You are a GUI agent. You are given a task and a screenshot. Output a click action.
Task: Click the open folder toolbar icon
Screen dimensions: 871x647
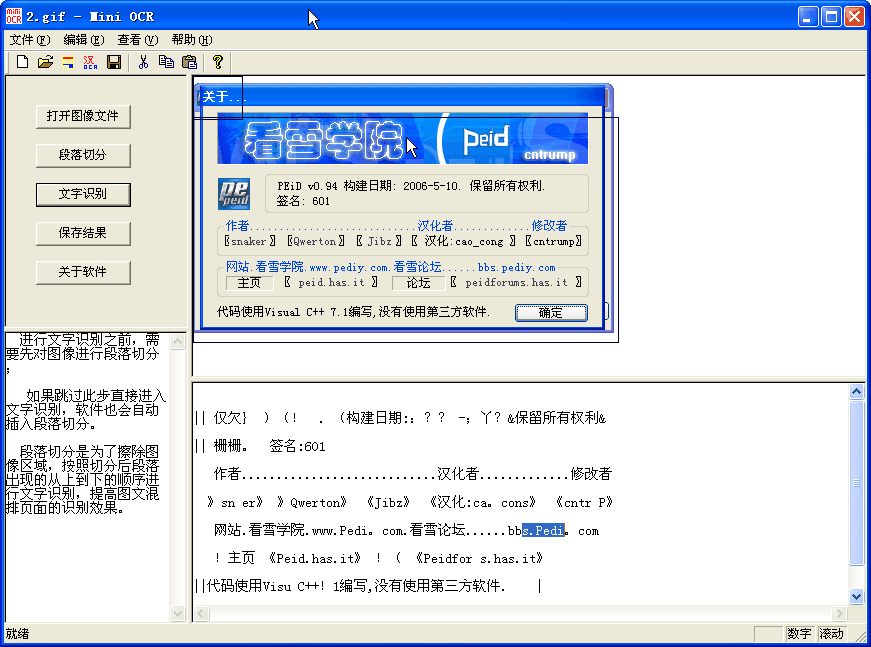(x=45, y=62)
